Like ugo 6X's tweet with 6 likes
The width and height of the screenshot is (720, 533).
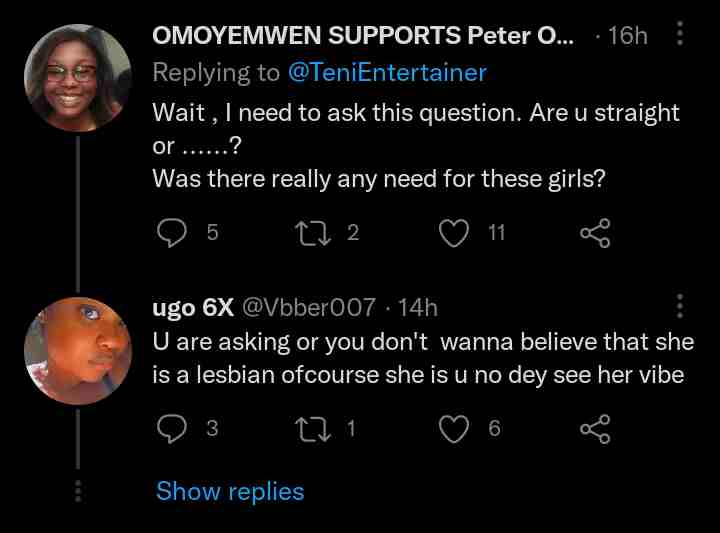tap(455, 428)
